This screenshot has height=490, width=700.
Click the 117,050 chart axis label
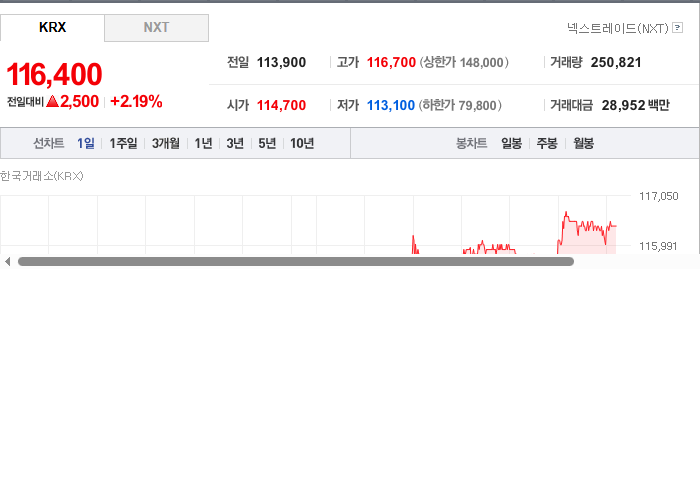pos(658,196)
